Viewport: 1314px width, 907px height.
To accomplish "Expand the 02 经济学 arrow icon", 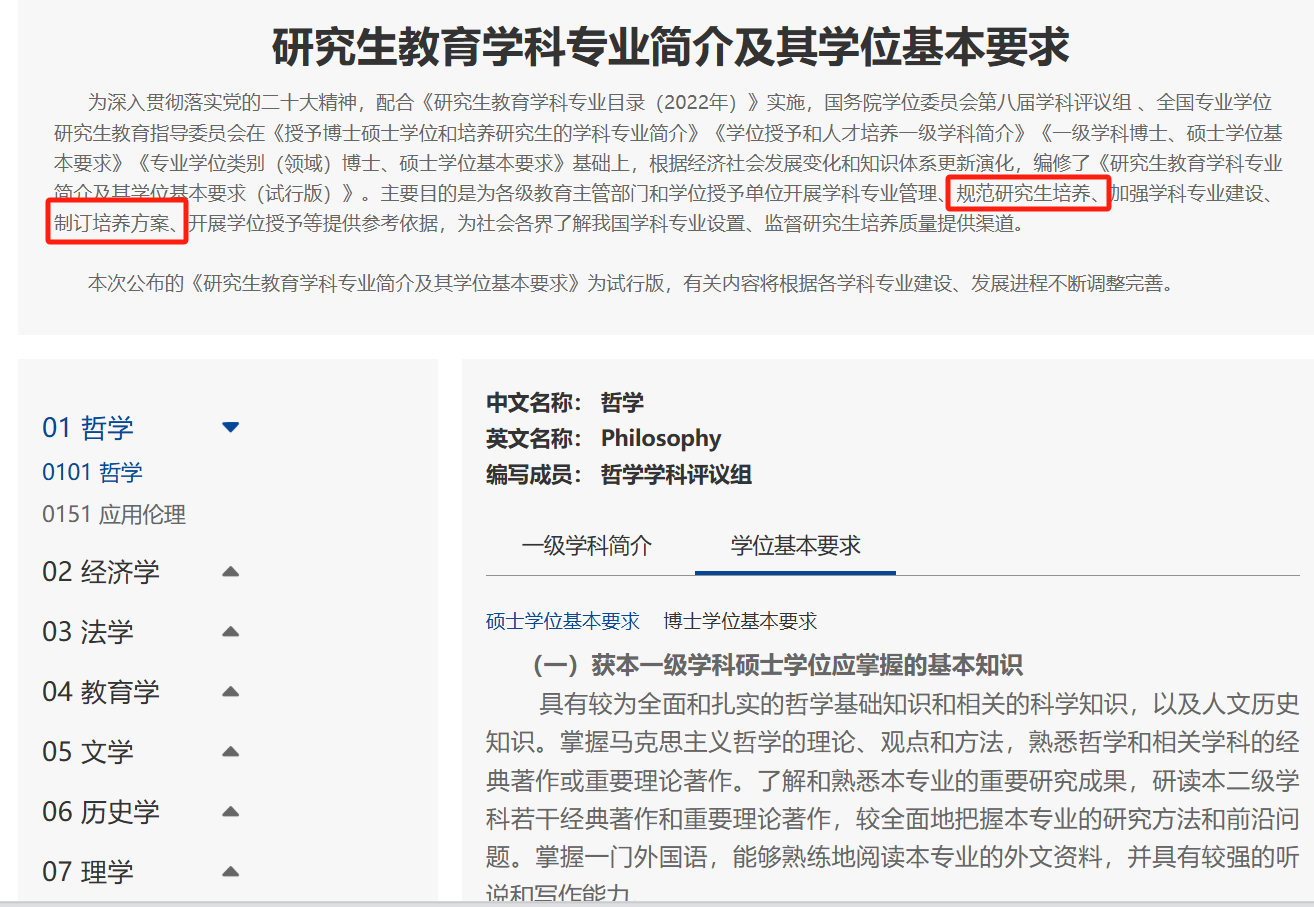I will pos(231,572).
